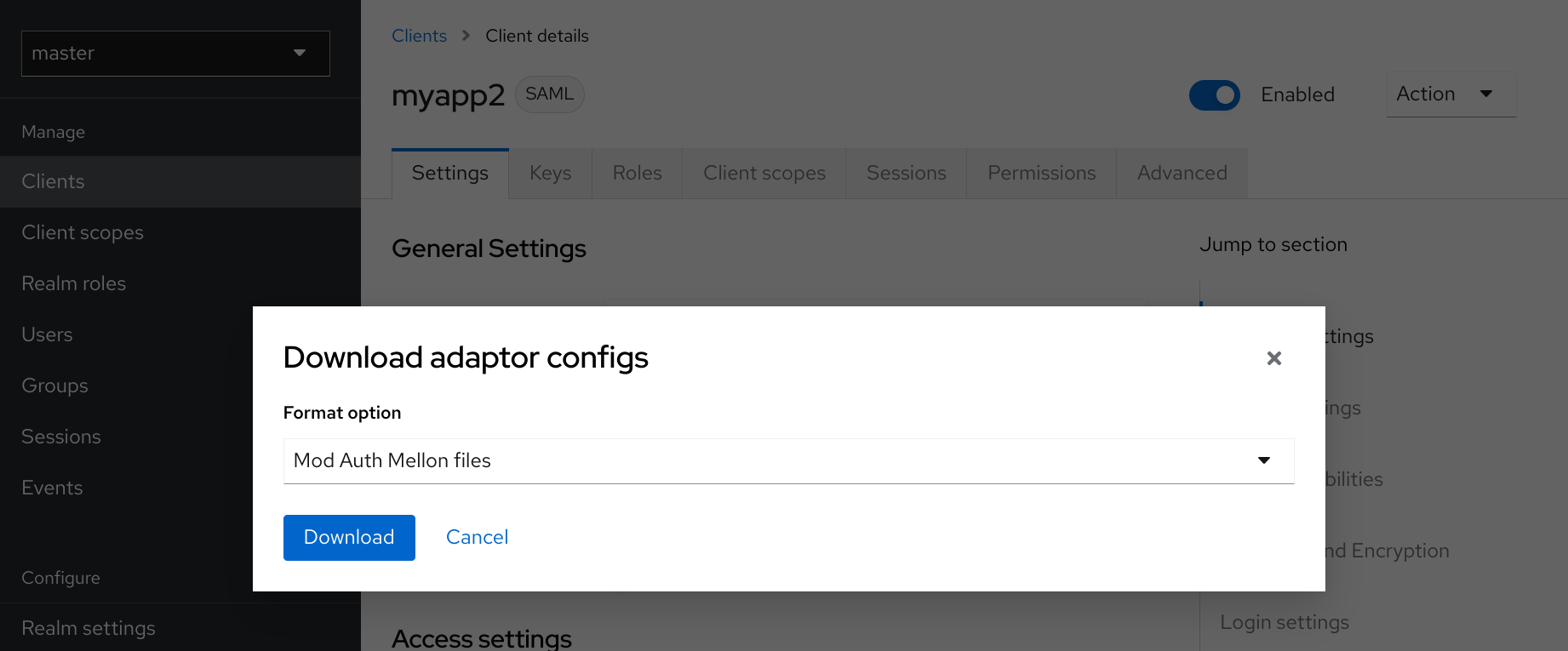Open the Action dropdown menu

pyautogui.click(x=1450, y=94)
